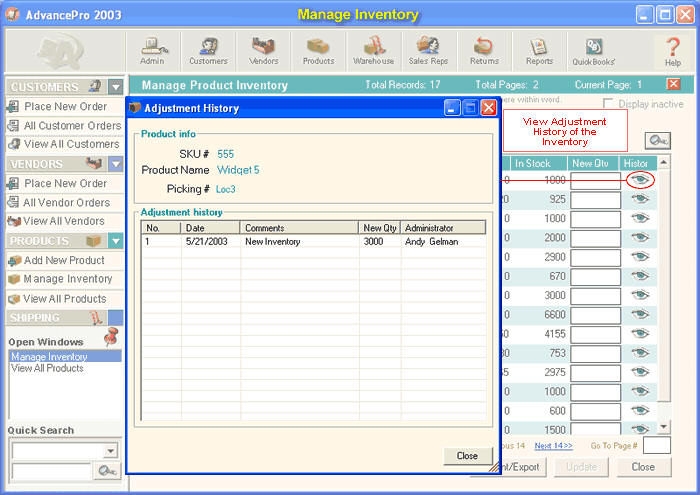
Task: Click Close button in Manage Inventory window
Action: (643, 467)
